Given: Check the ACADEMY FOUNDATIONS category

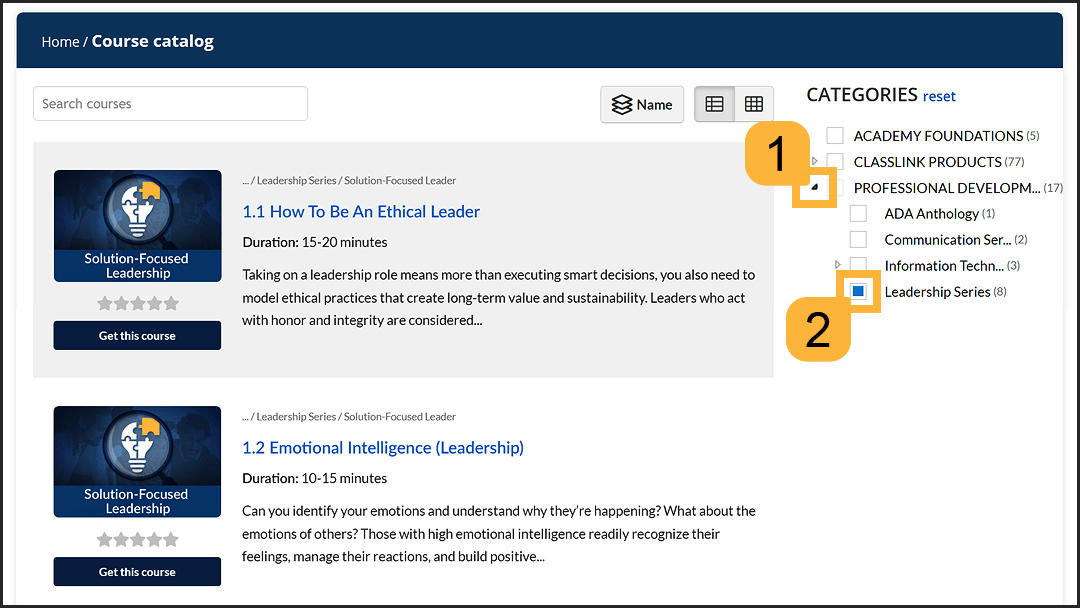Looking at the screenshot, I should (835, 135).
